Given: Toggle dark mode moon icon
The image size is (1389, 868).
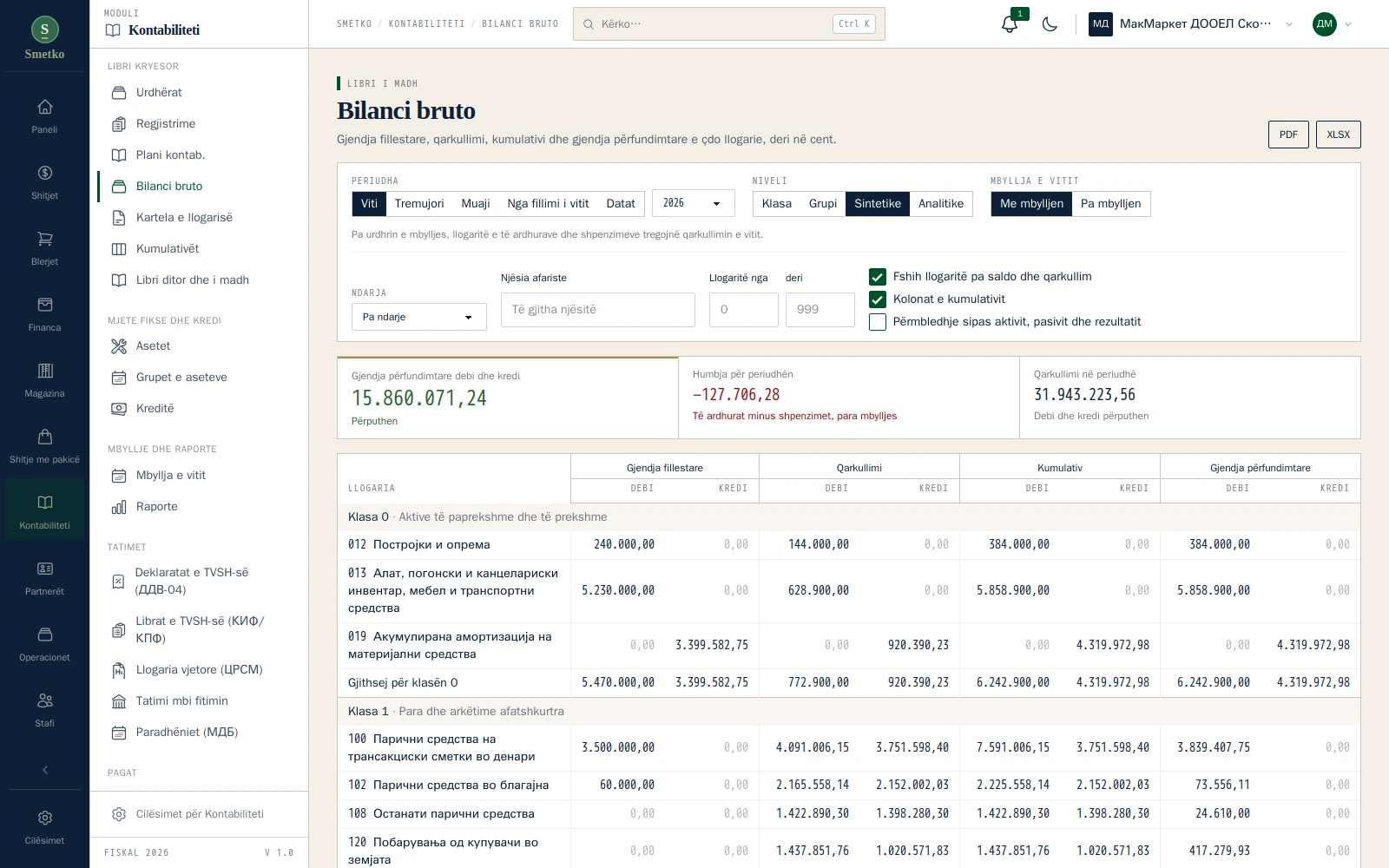Looking at the screenshot, I should (1050, 24).
